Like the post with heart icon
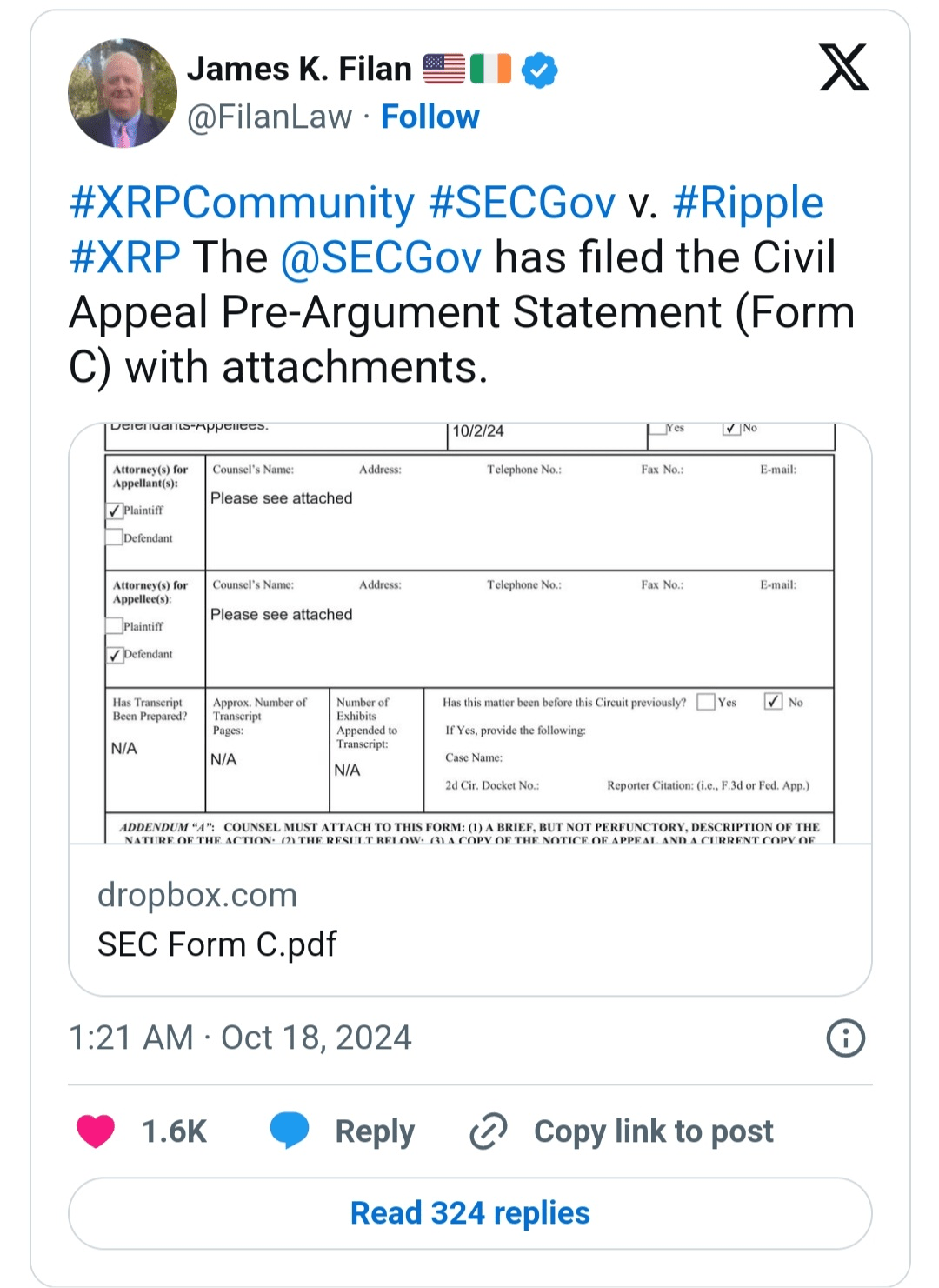The width and height of the screenshot is (939, 1288). tap(96, 1131)
